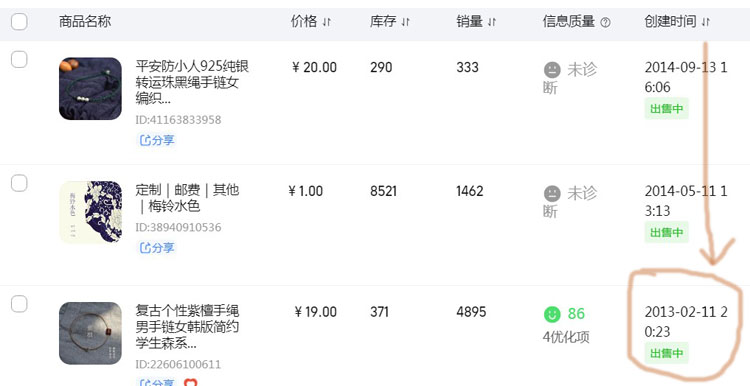
Task: Open the 复古个性紫檀手绳 product title
Action: [x=187, y=327]
